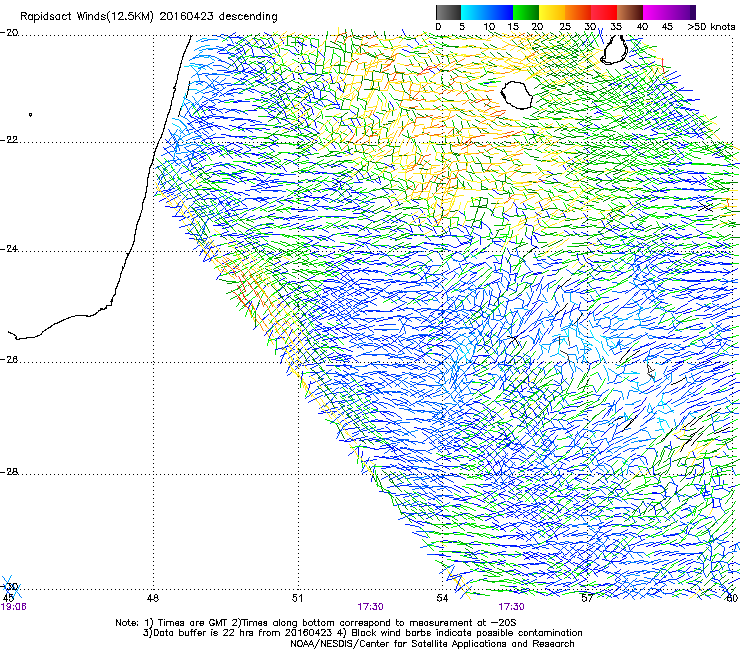Click the title 'Rapidscat Winds(12.5KM) 20160423 descending'

tap(149, 16)
